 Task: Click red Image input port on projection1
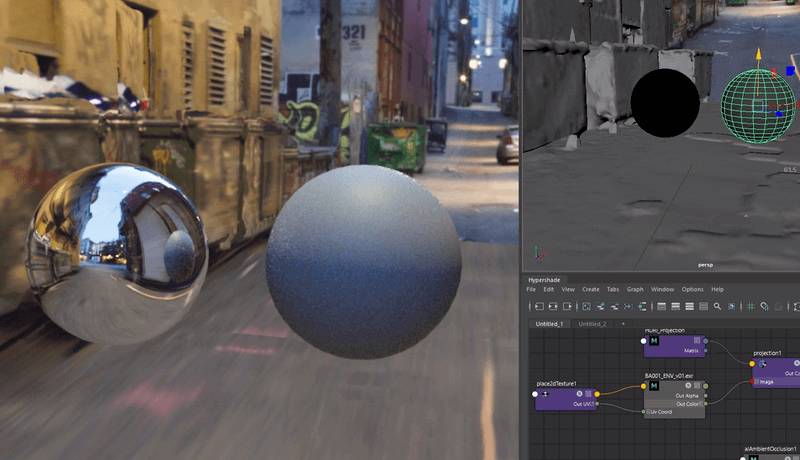point(752,381)
